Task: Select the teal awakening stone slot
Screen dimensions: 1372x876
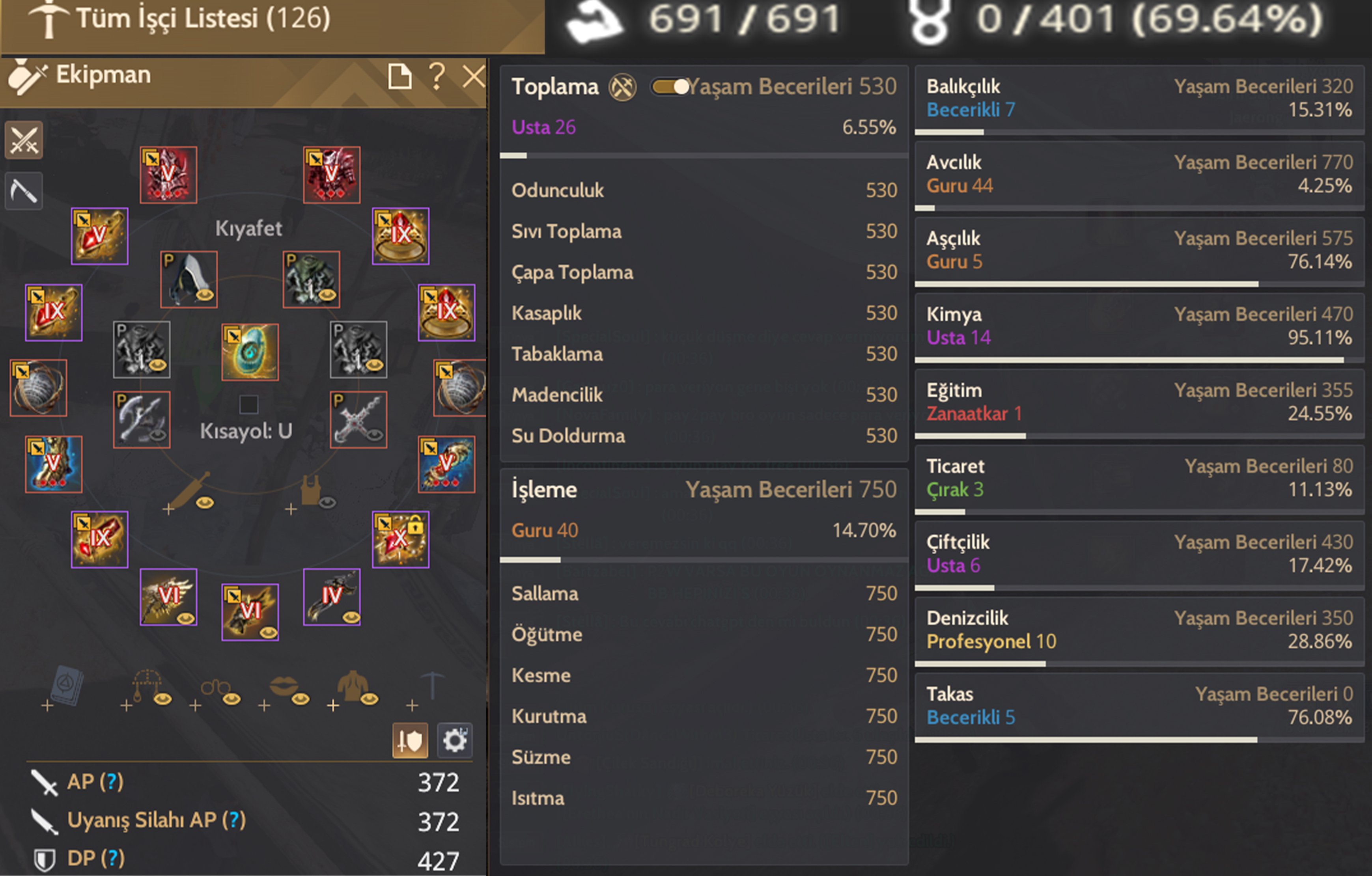Action: pyautogui.click(x=250, y=352)
